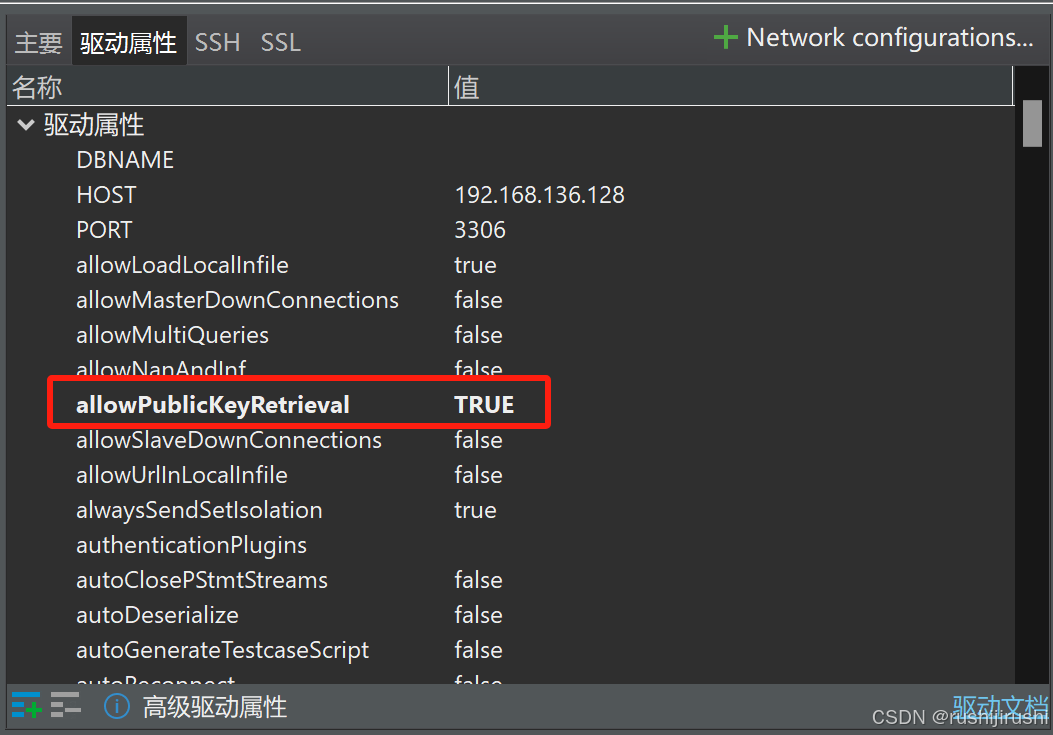Viewport: 1053px width, 735px height.
Task: Edit the PORT value 3306
Action: (x=480, y=229)
